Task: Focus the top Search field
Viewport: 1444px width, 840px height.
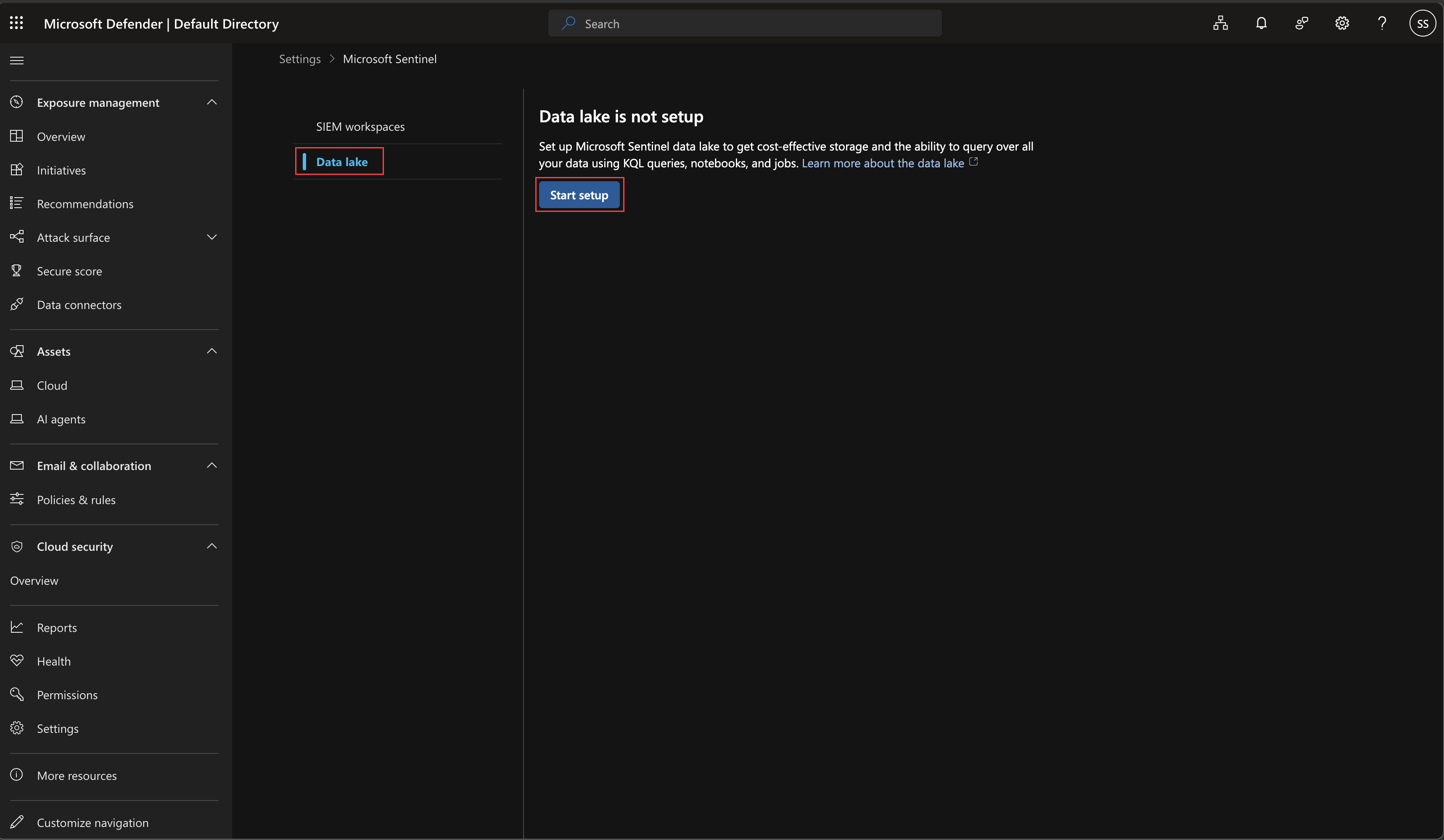Action: 745,24
